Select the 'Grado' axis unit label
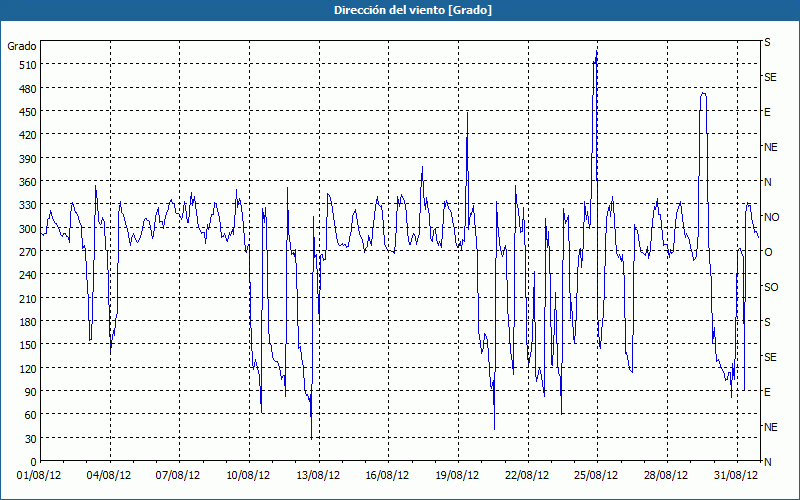Image resolution: width=800 pixels, height=500 pixels. (22, 46)
